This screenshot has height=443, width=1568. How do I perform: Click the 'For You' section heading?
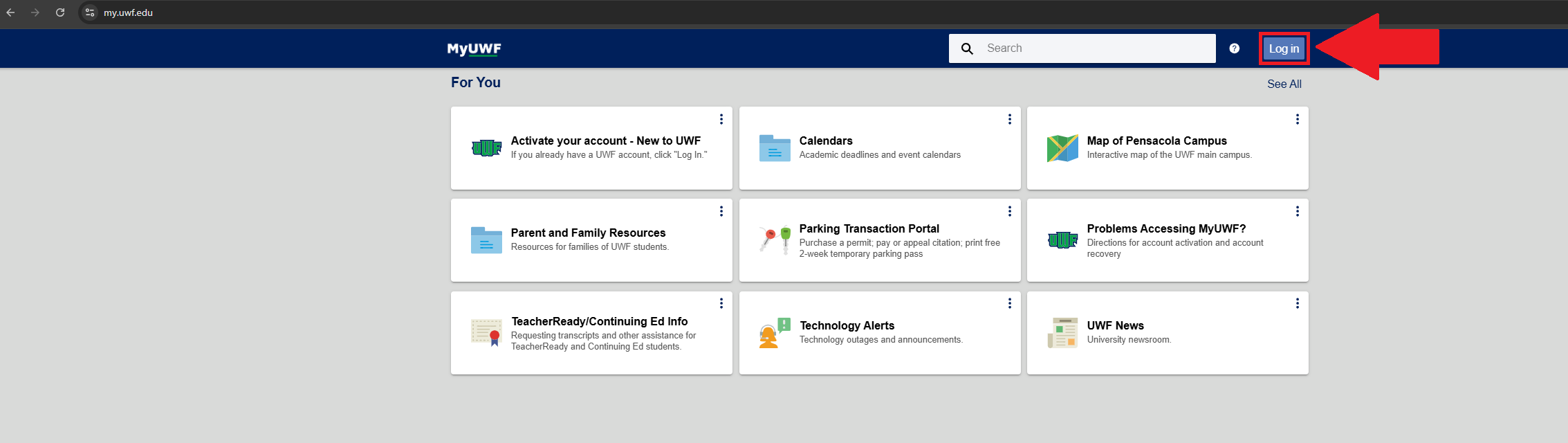coord(476,82)
